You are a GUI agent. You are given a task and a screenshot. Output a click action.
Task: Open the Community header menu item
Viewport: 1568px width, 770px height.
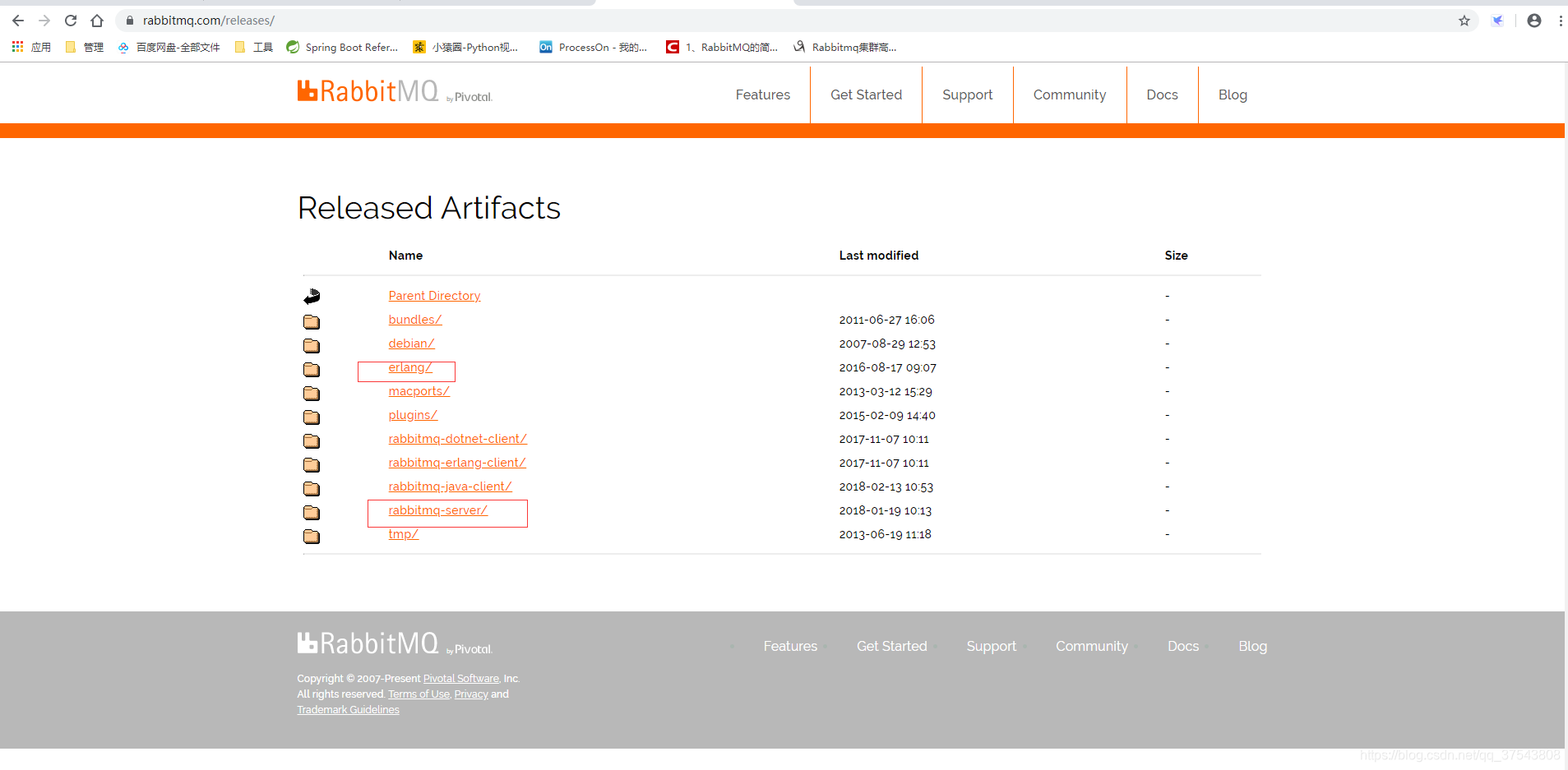1069,95
